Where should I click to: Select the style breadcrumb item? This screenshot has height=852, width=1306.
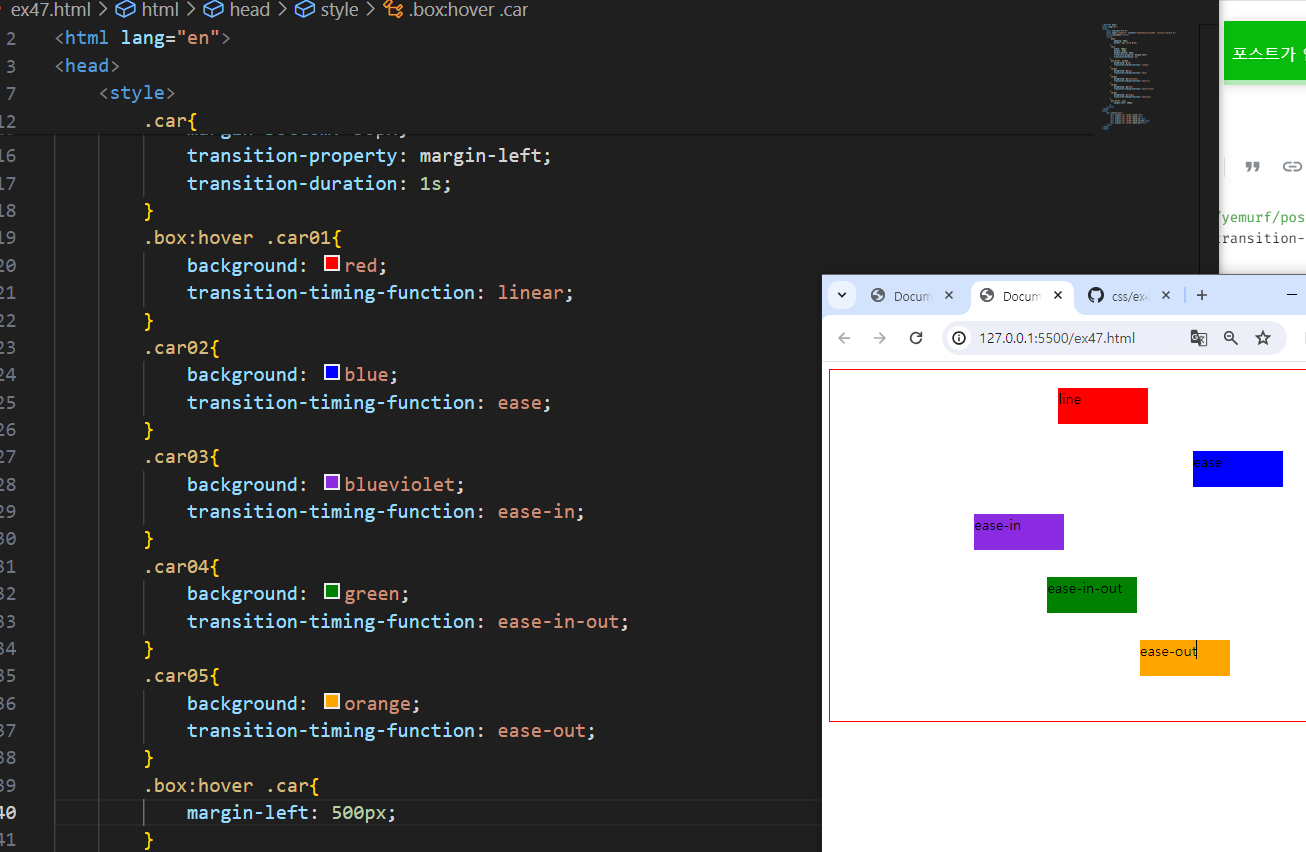339,10
